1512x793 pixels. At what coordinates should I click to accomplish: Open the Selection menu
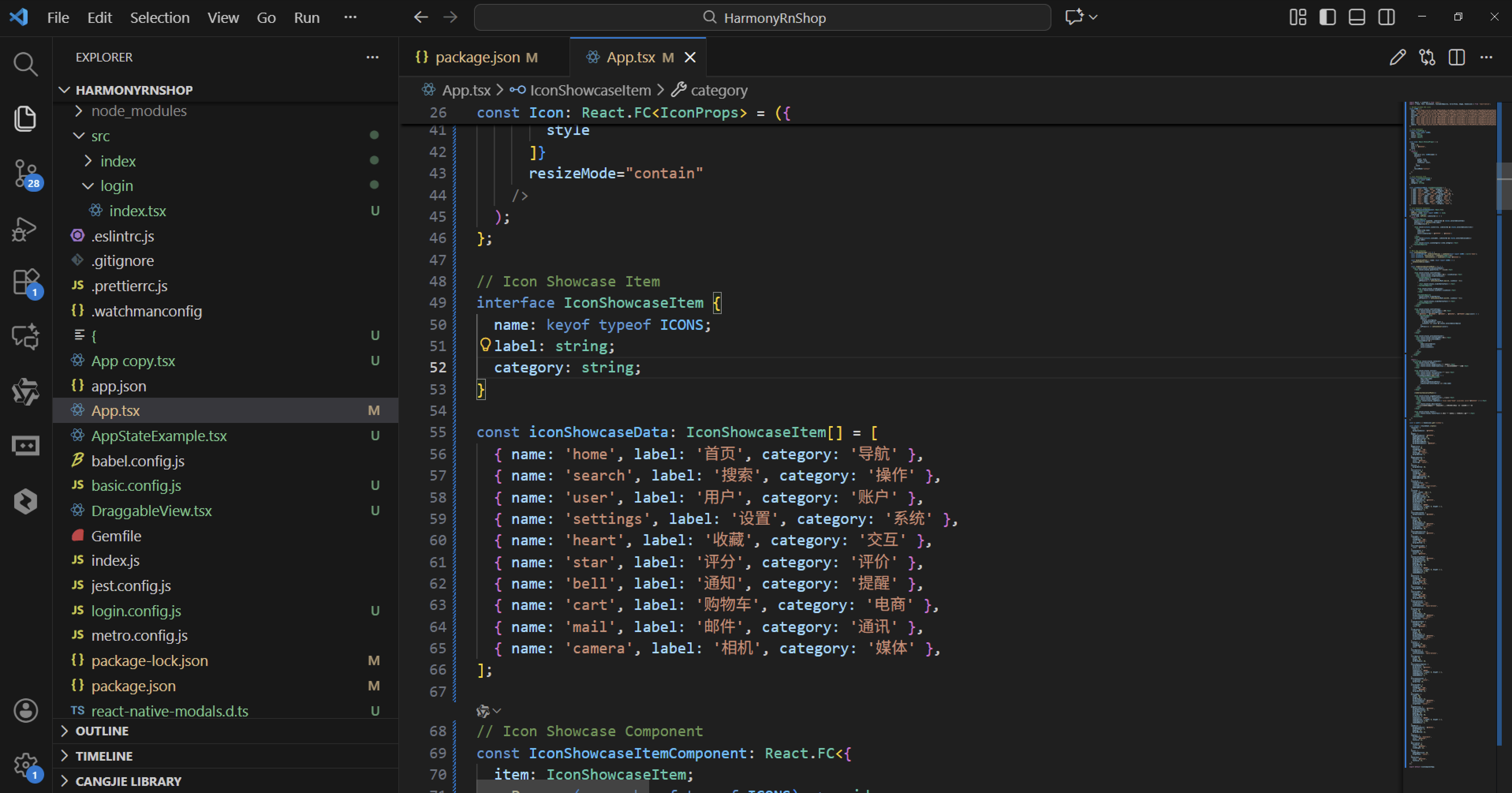(159, 18)
